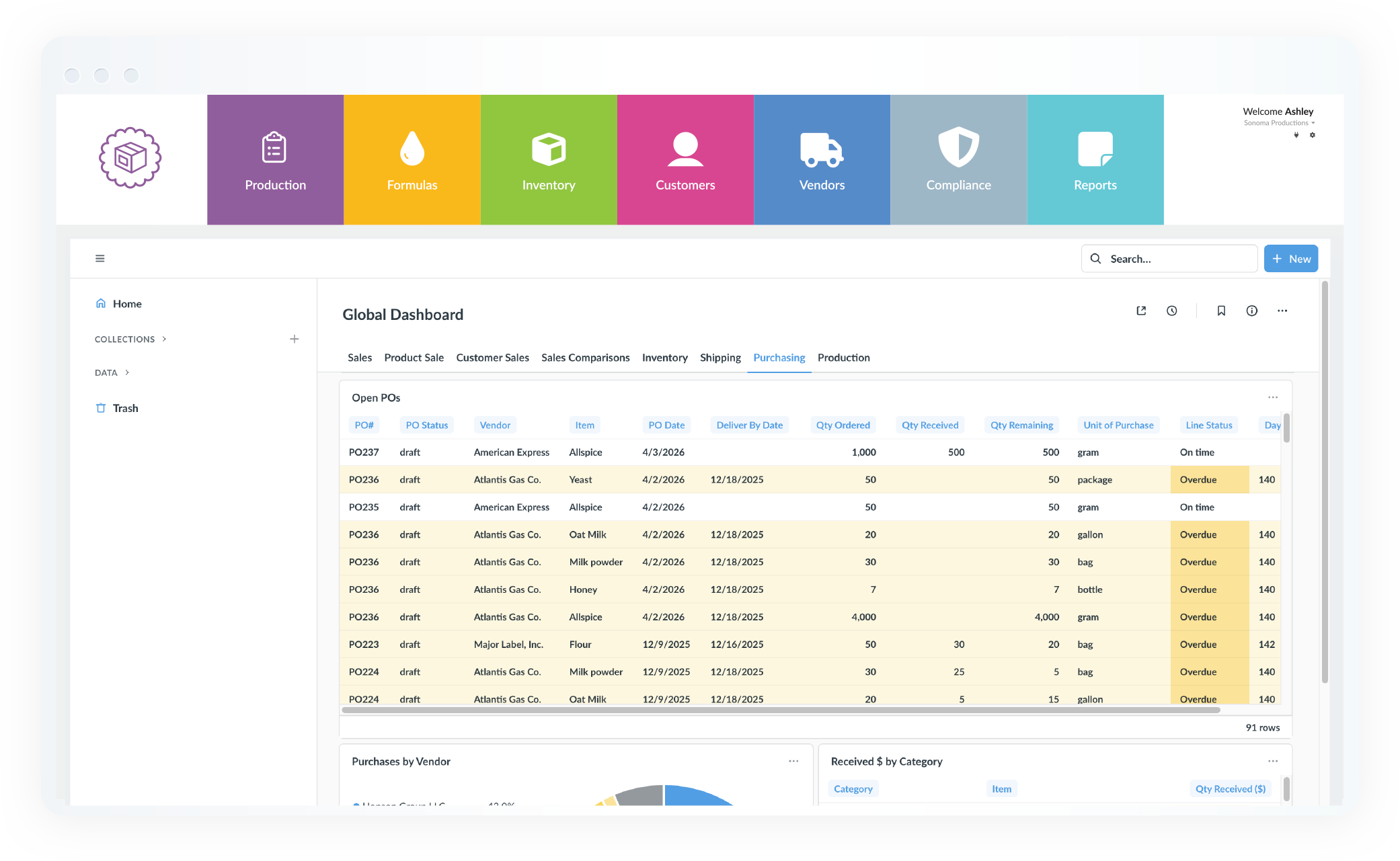Add a new collection with plus icon
1400x861 pixels.
click(294, 339)
